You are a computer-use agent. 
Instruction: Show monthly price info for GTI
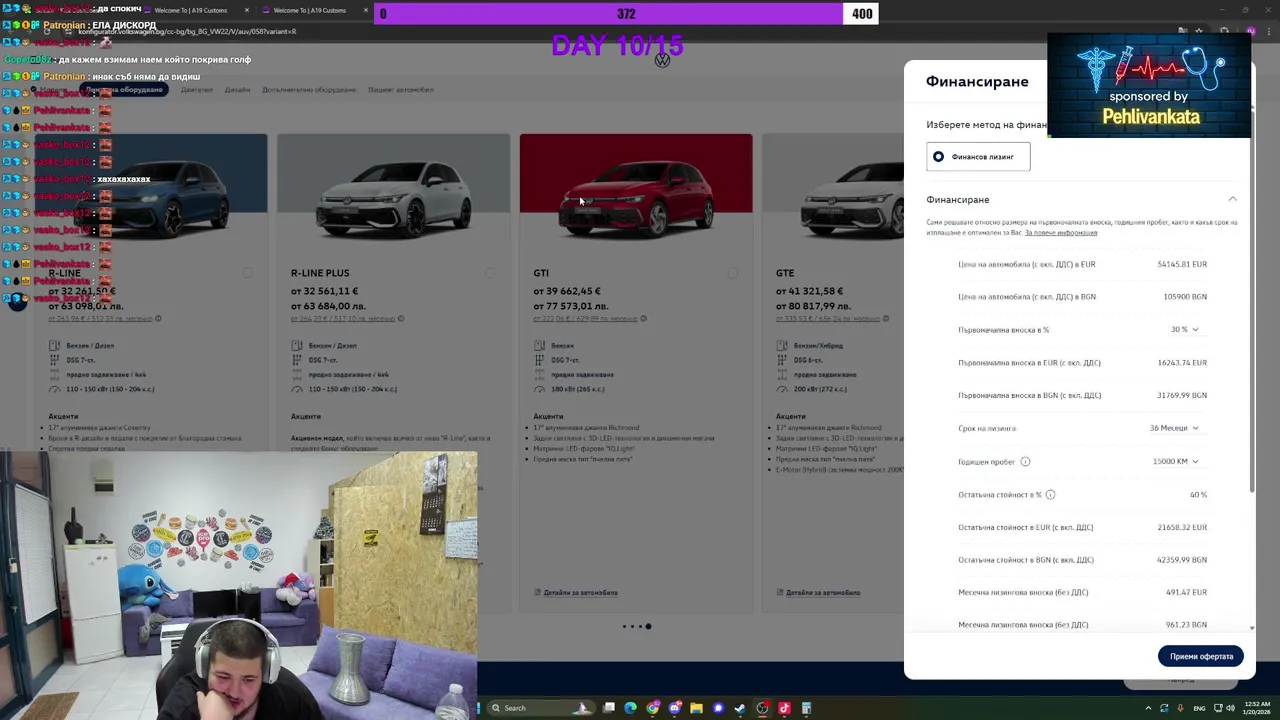click(x=643, y=319)
